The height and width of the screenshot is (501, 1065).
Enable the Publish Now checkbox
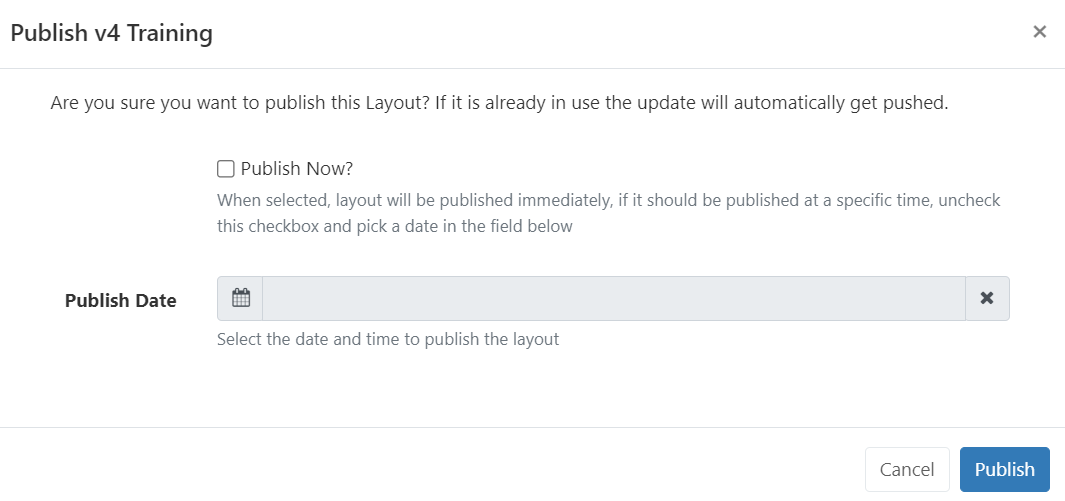(x=226, y=168)
